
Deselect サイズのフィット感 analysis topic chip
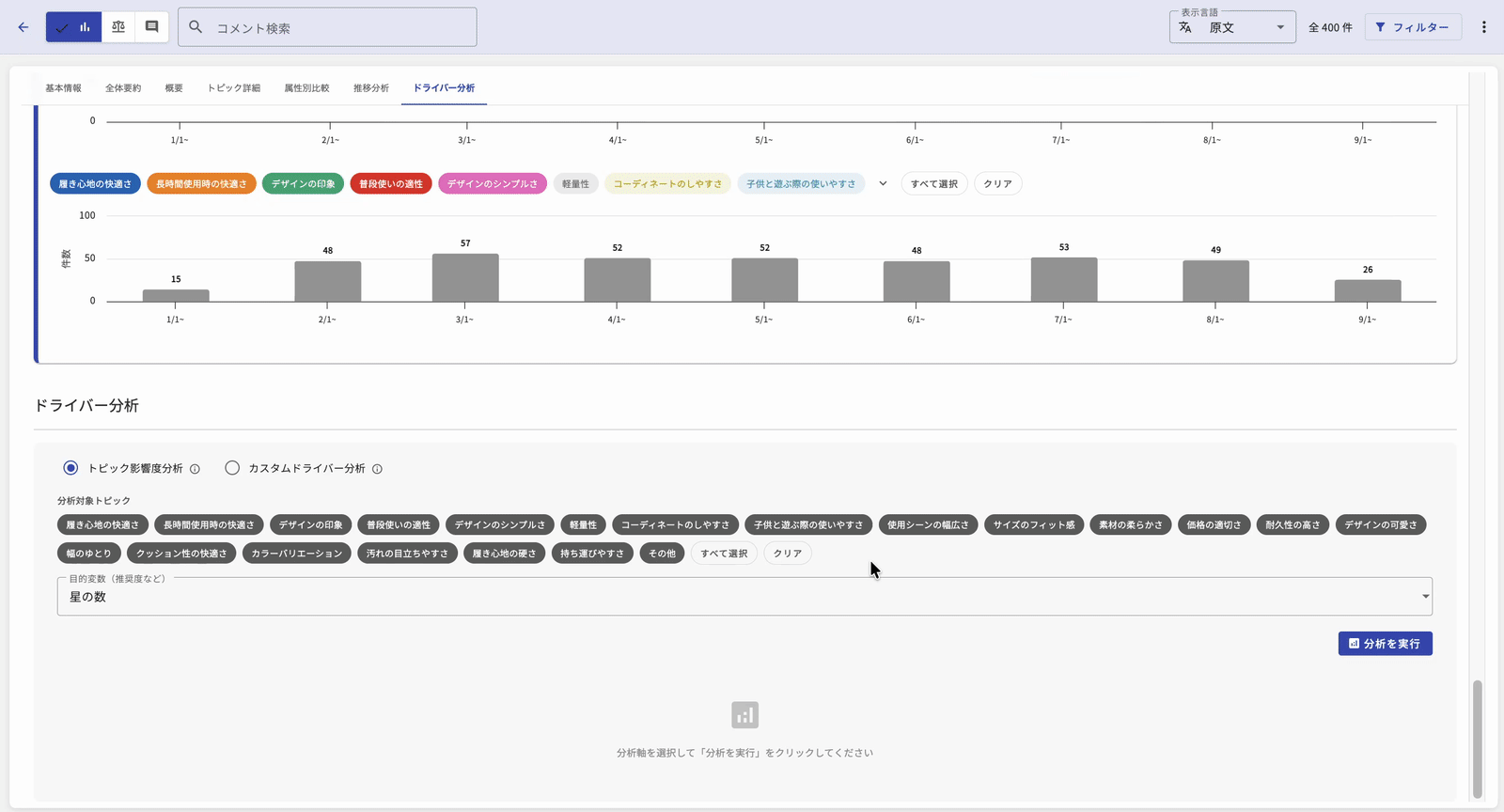1034,525
